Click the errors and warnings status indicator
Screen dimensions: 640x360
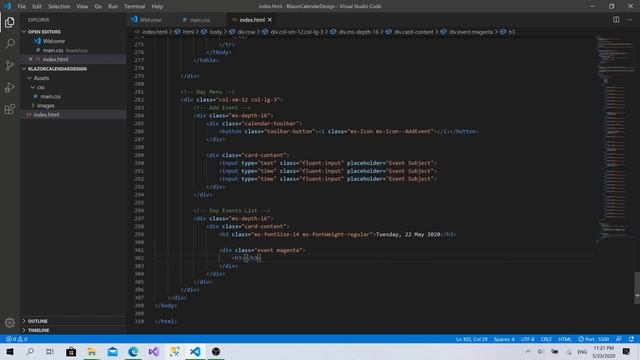(16, 339)
